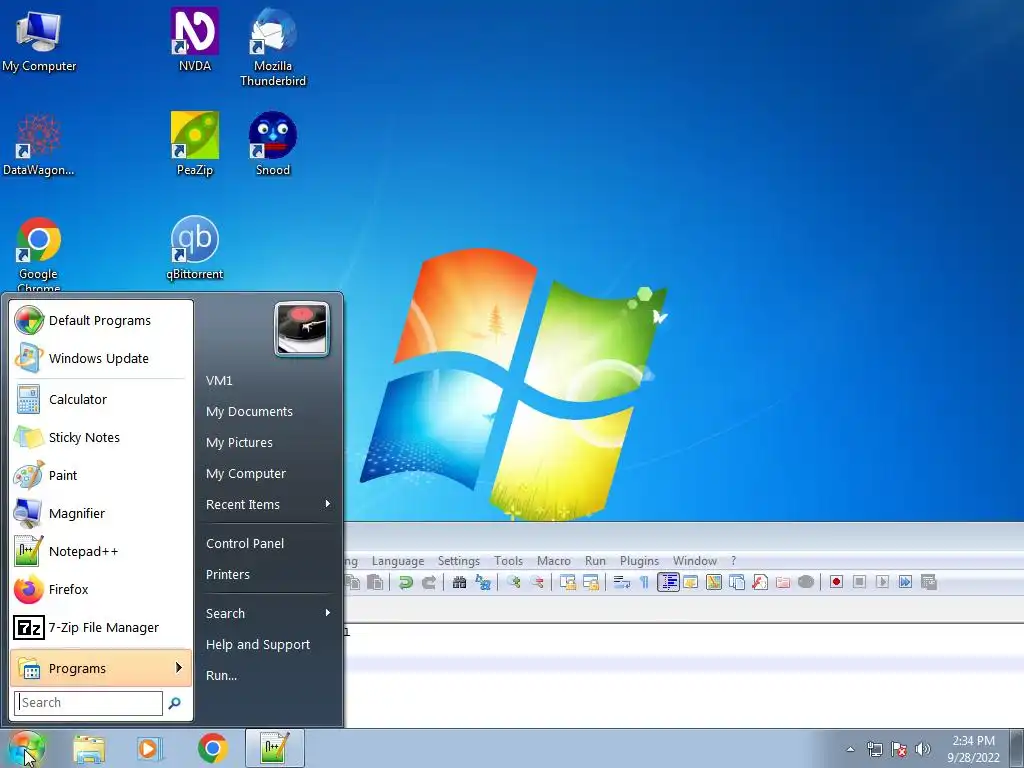Open Default Programs from Start menu
The height and width of the screenshot is (768, 1024).
click(x=101, y=321)
